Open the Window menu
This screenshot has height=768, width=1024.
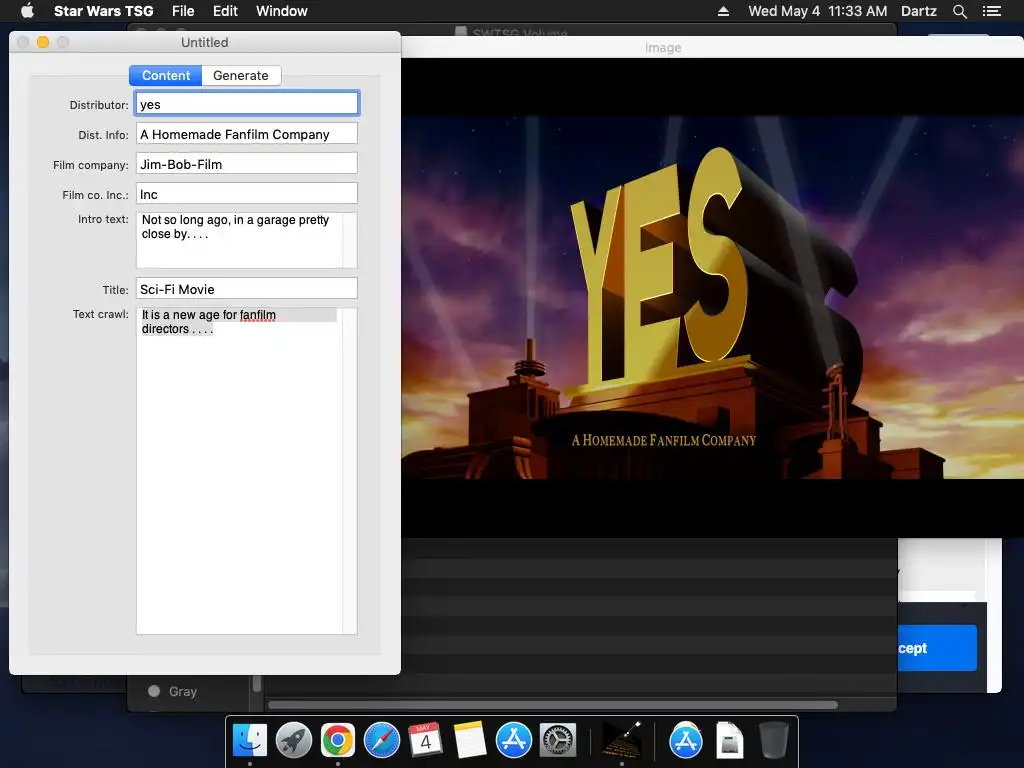pyautogui.click(x=281, y=11)
